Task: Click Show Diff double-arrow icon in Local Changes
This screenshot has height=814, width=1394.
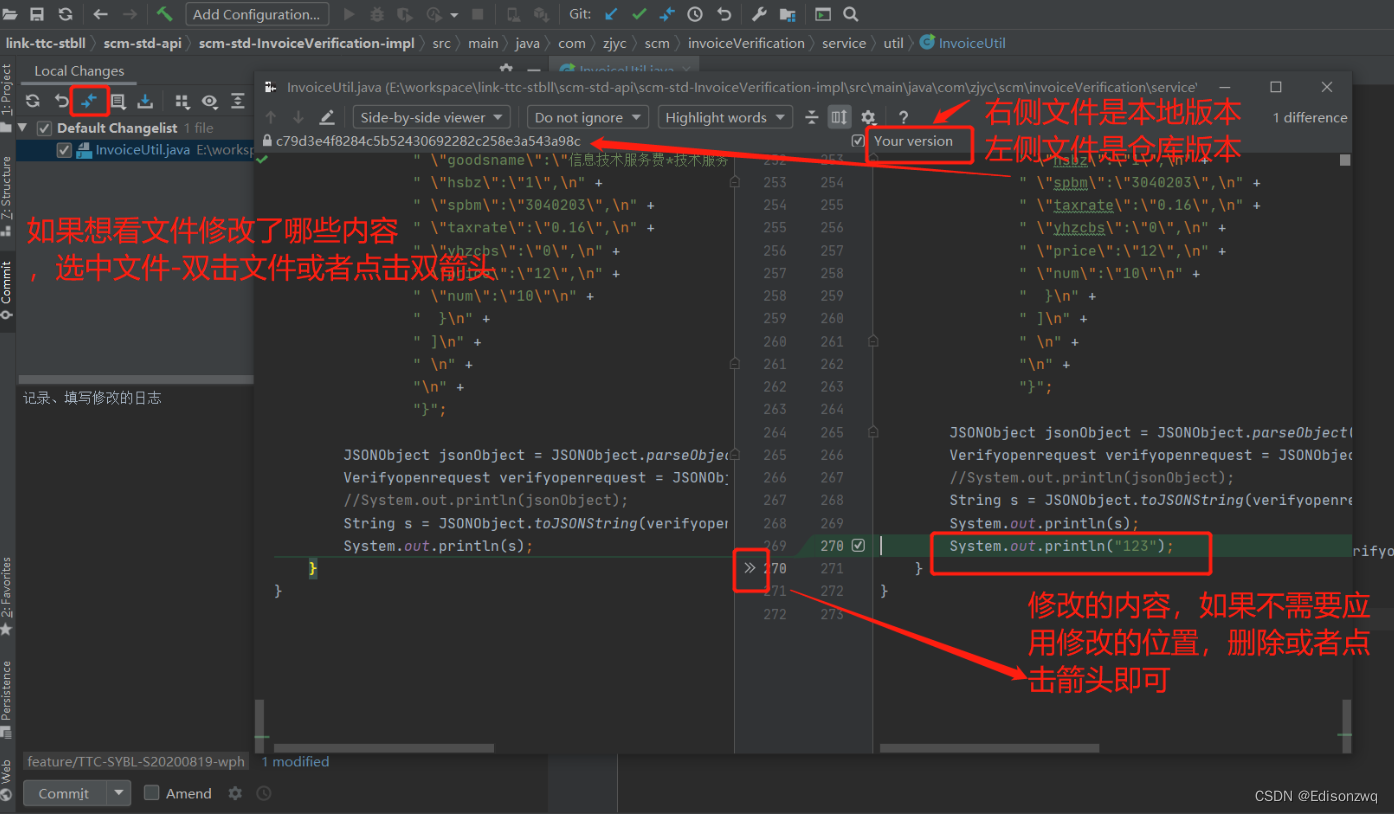Action: pos(90,101)
